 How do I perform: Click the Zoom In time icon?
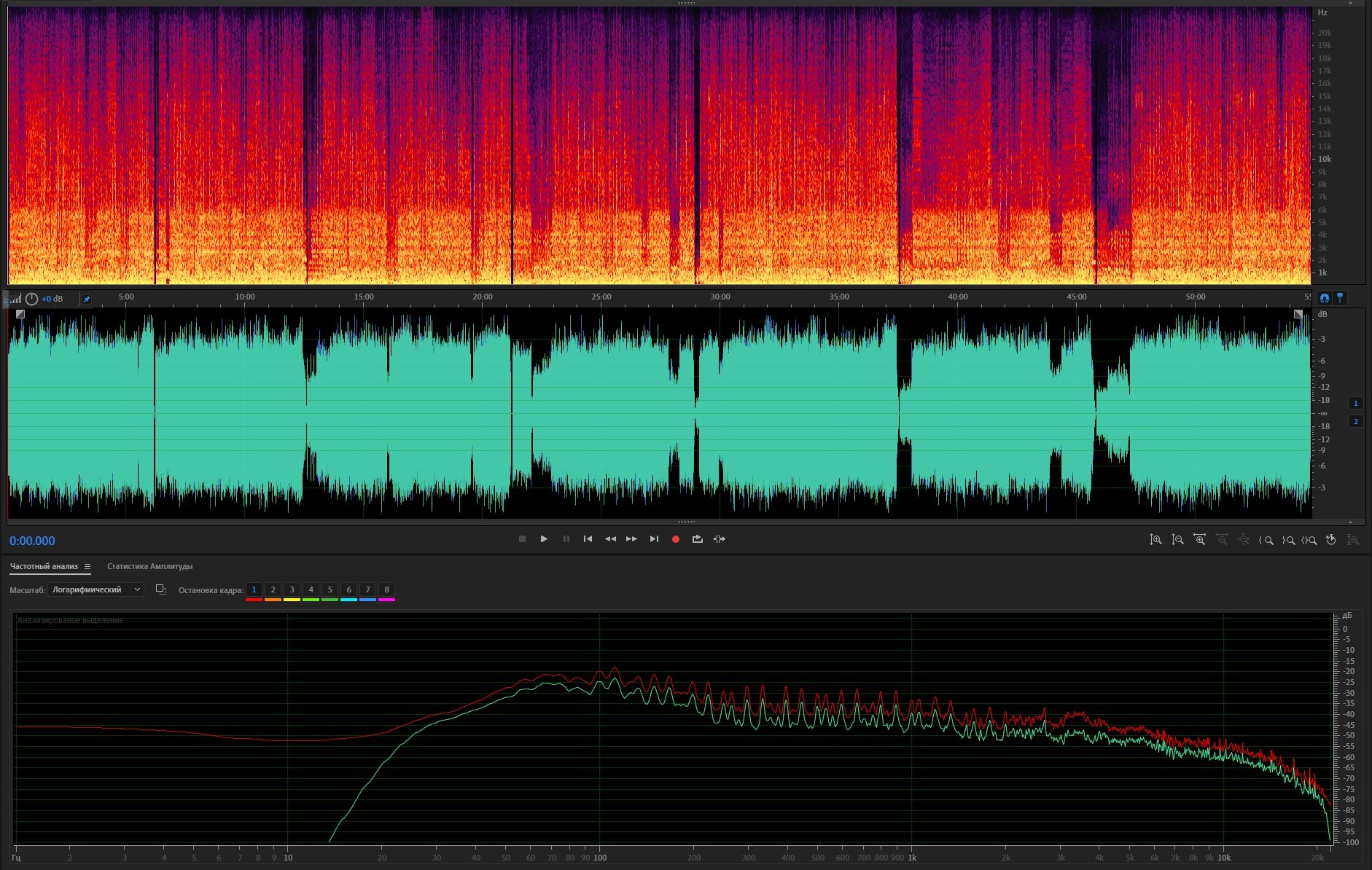pos(1199,540)
